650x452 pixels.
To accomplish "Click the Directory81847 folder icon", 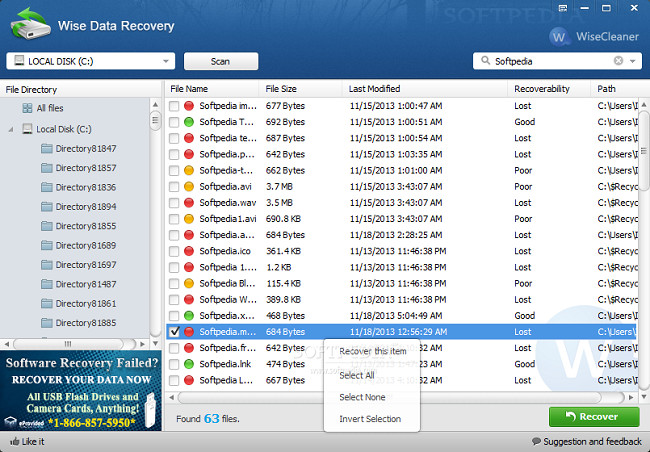I will (x=46, y=148).
